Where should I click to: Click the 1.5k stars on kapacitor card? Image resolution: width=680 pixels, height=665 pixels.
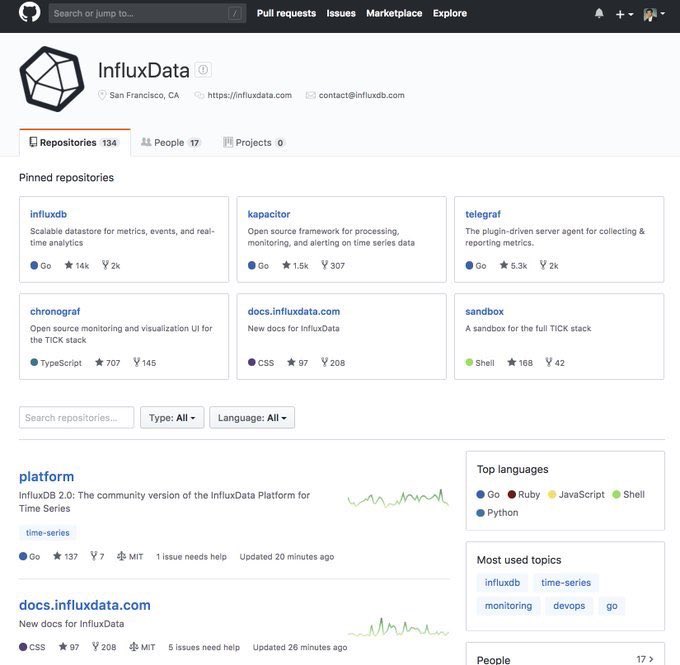pos(295,265)
